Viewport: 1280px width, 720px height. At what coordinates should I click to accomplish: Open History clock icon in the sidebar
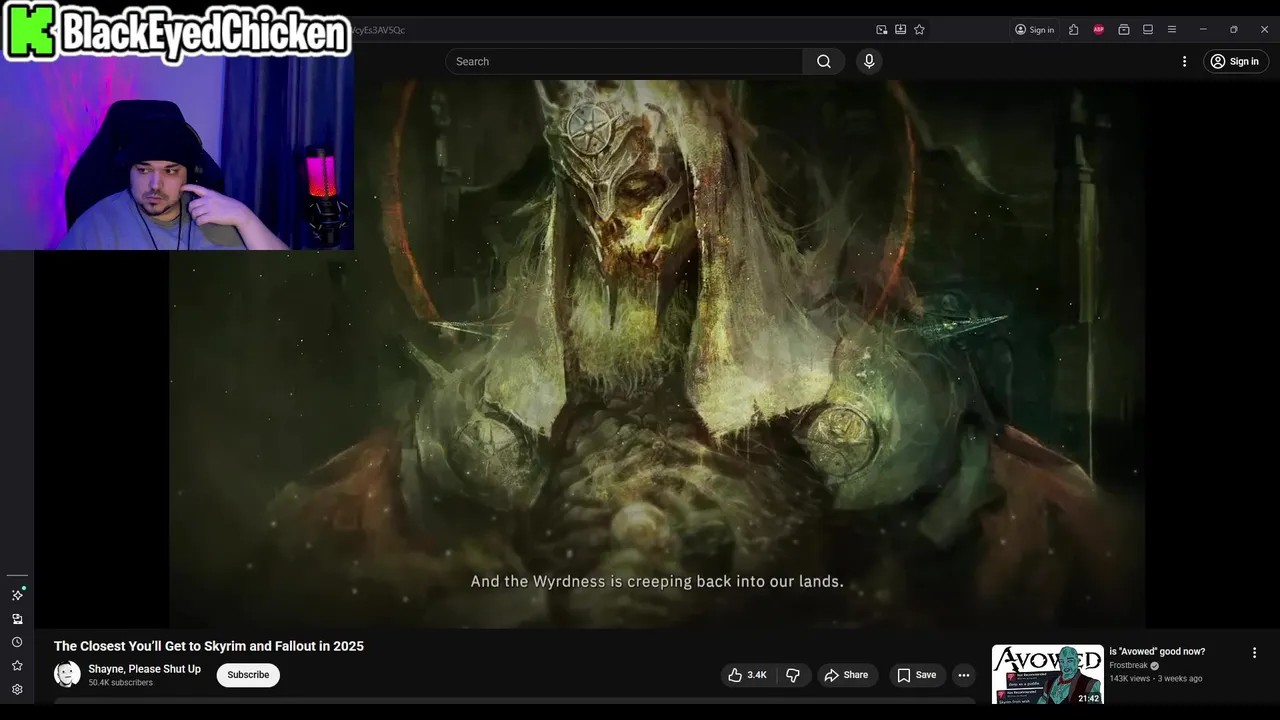pos(17,642)
